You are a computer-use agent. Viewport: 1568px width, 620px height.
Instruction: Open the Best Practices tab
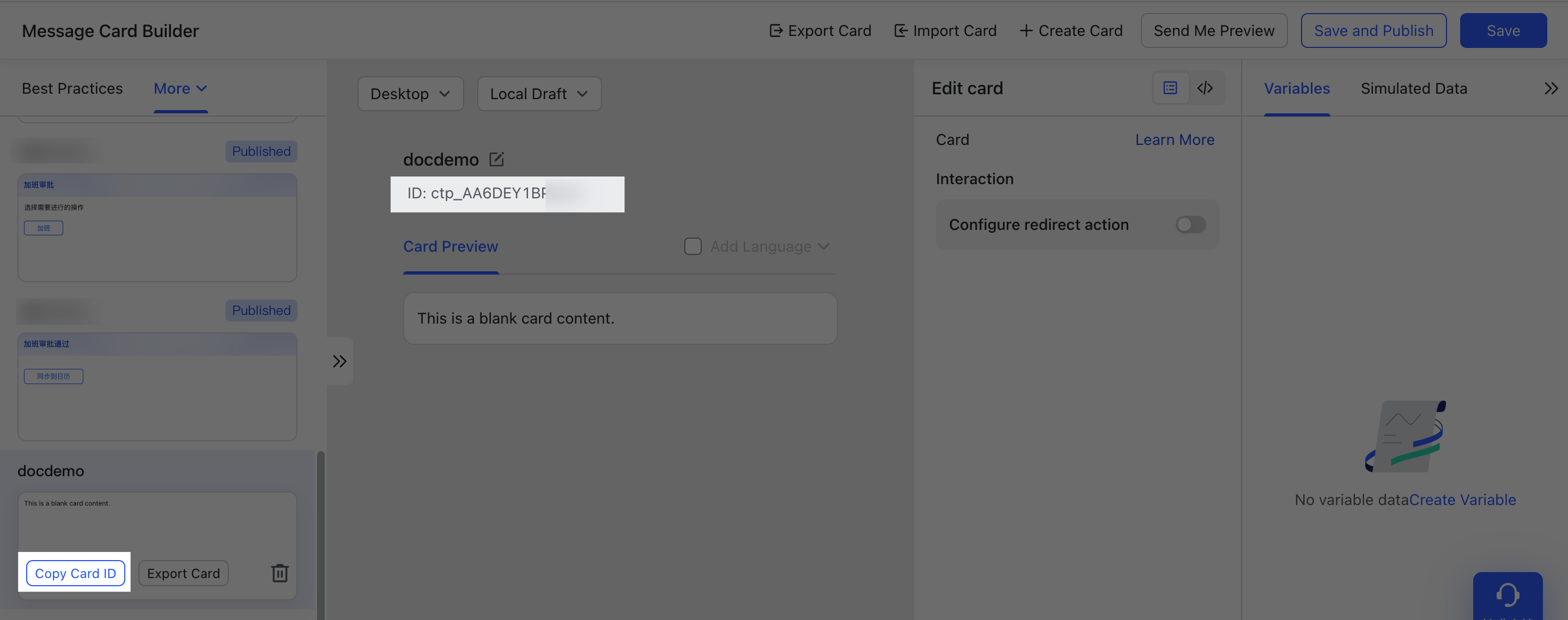coord(72,89)
